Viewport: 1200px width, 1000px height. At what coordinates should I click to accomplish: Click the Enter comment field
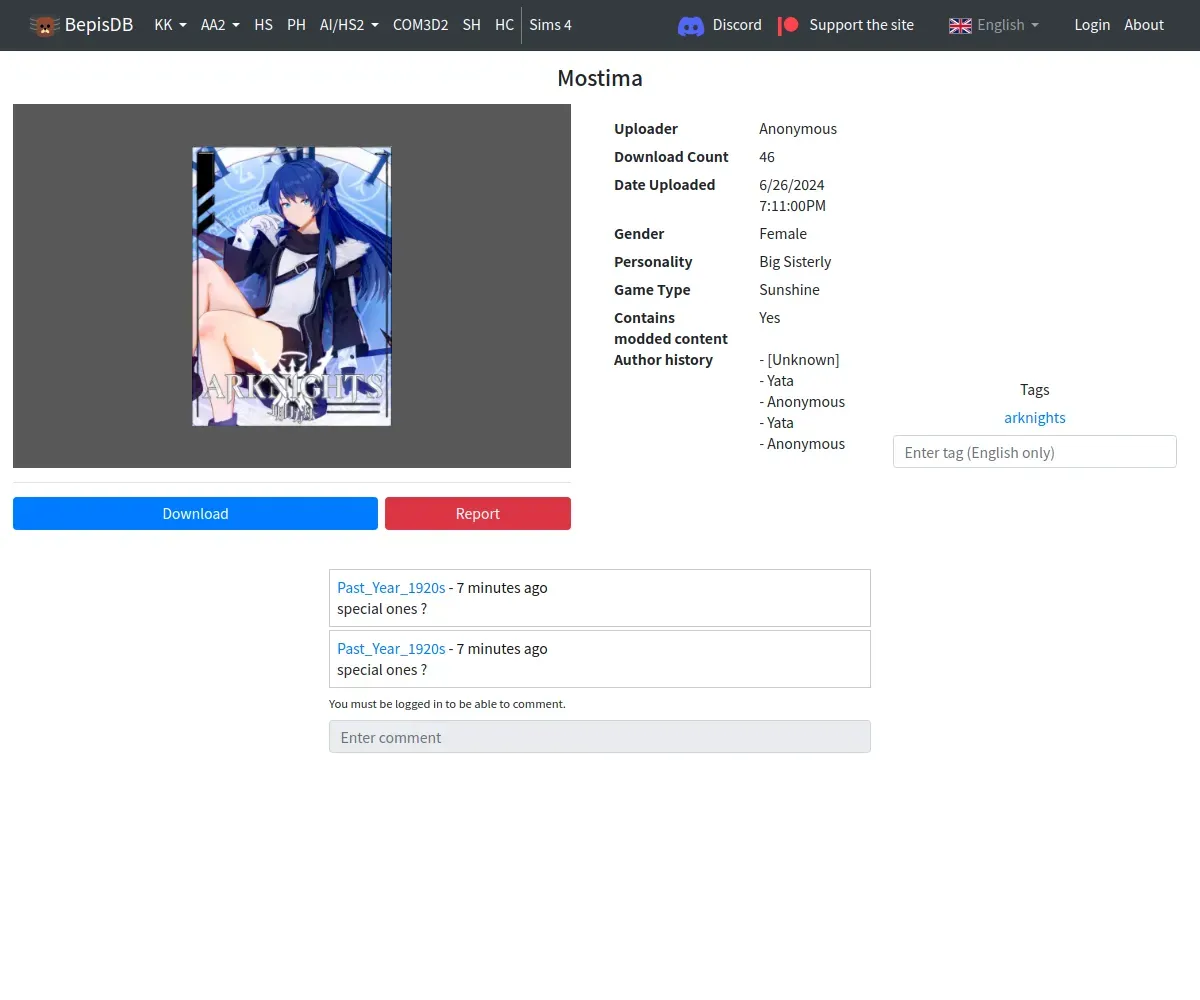tap(600, 737)
